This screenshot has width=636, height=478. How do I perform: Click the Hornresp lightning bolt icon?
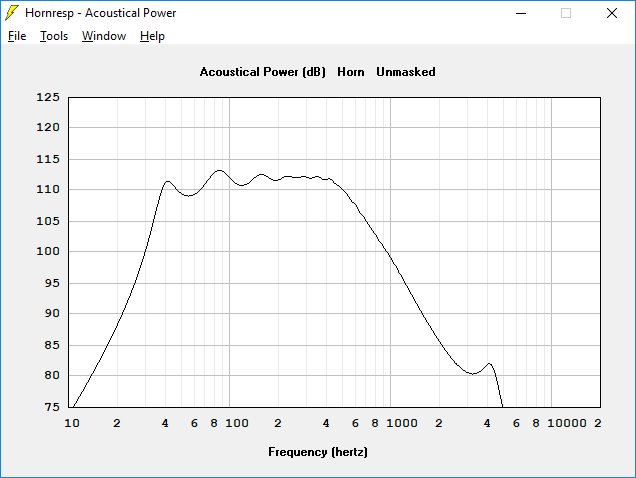pos(12,13)
